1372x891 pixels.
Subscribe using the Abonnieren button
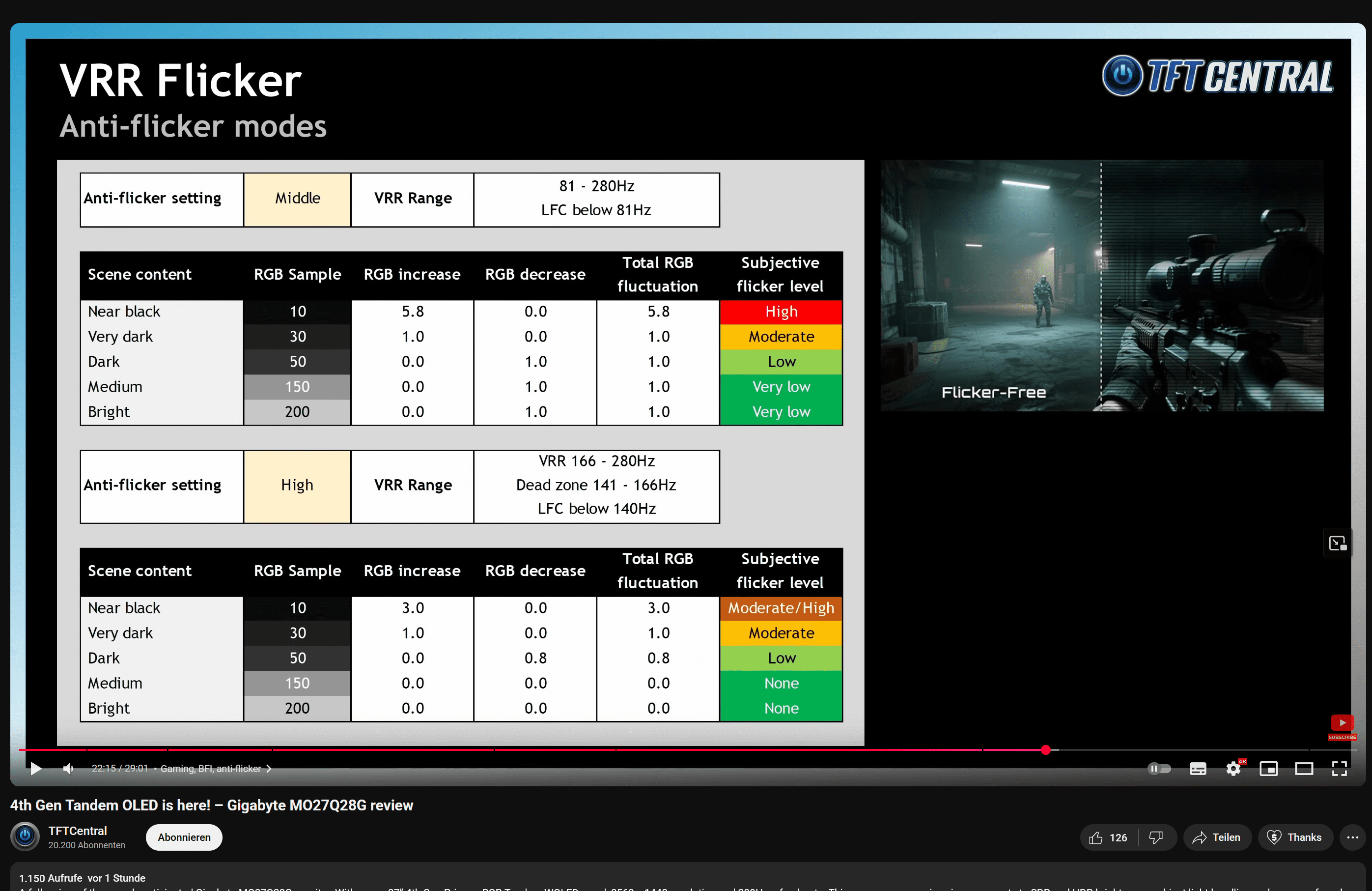184,837
